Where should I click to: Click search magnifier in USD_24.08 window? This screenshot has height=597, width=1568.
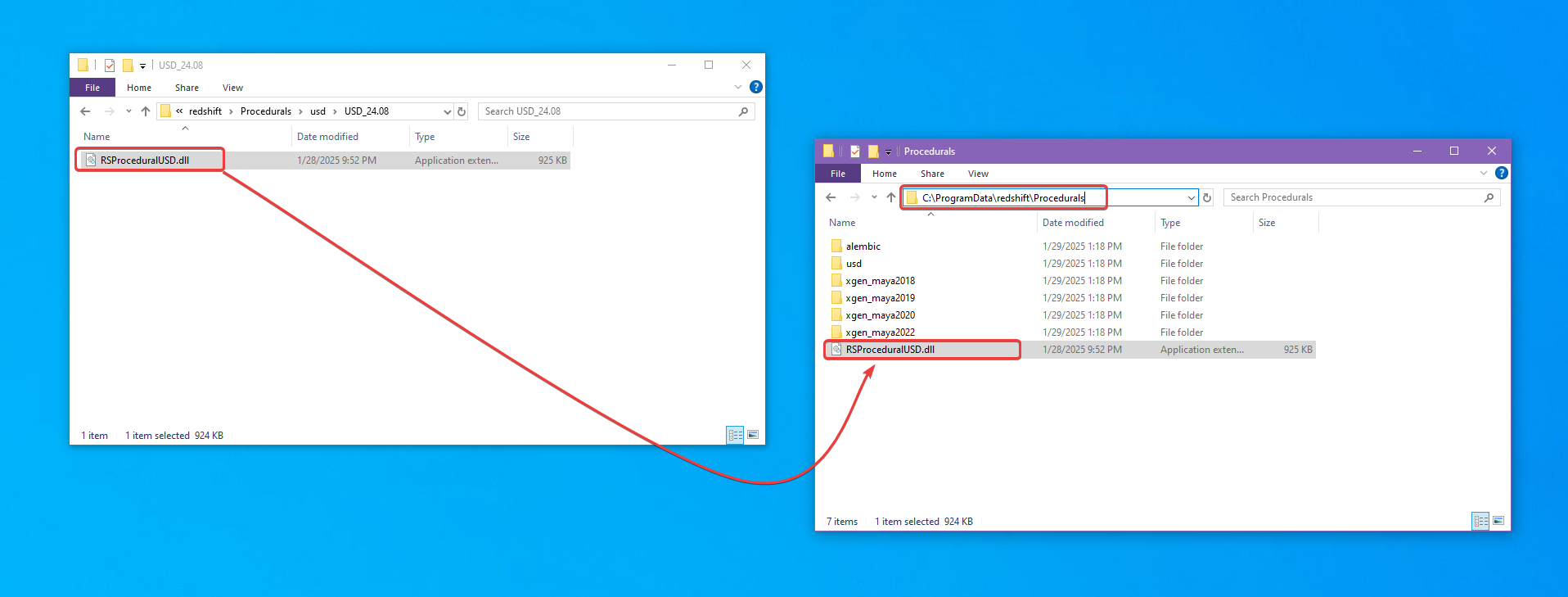[743, 111]
